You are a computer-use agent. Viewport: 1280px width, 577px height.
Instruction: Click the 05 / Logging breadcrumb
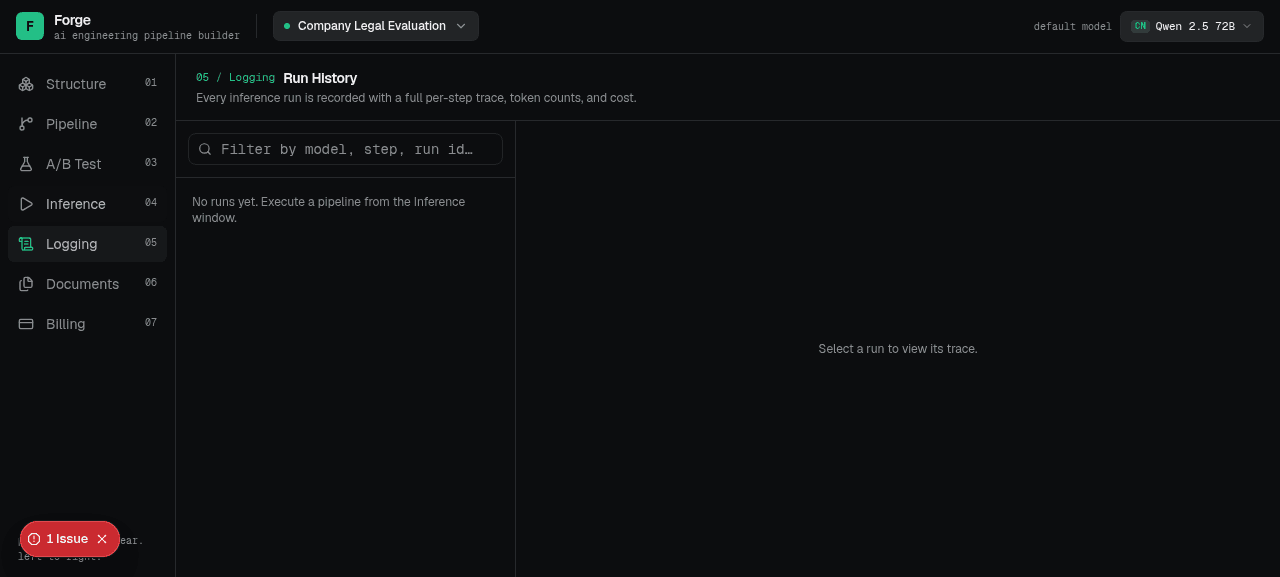pyautogui.click(x=235, y=78)
